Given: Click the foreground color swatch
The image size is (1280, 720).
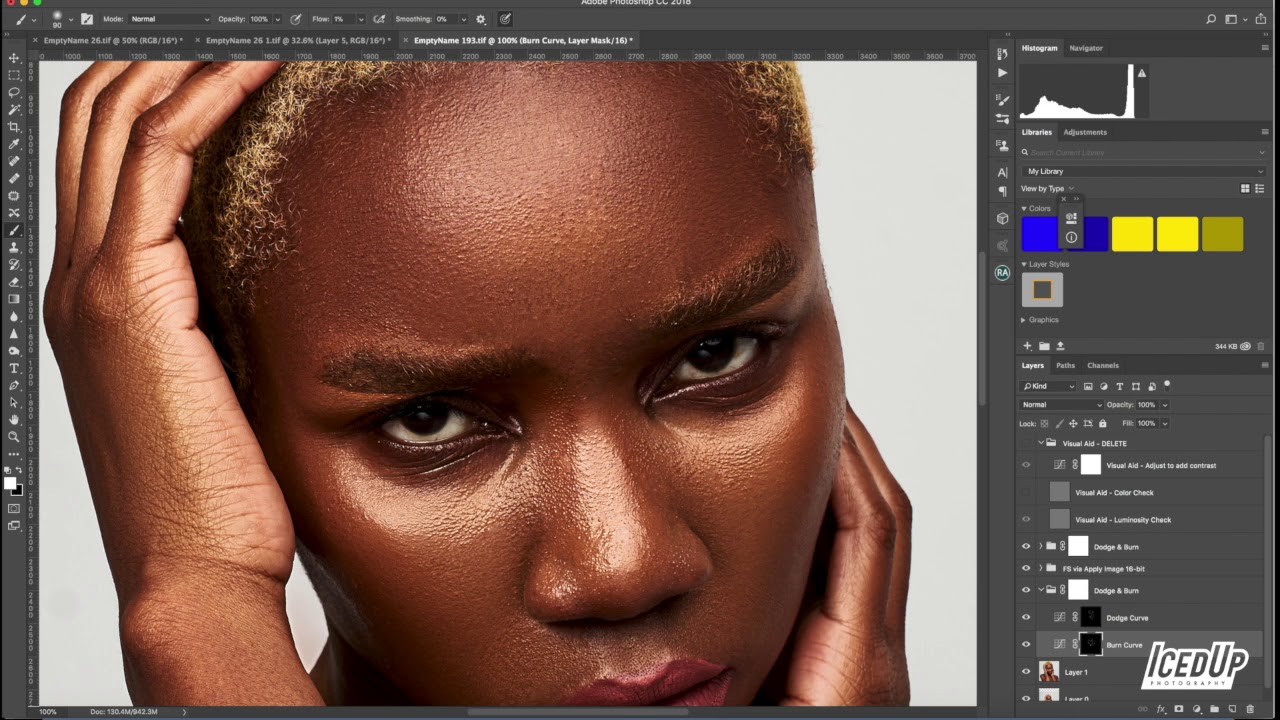Looking at the screenshot, I should pyautogui.click(x=10, y=484).
